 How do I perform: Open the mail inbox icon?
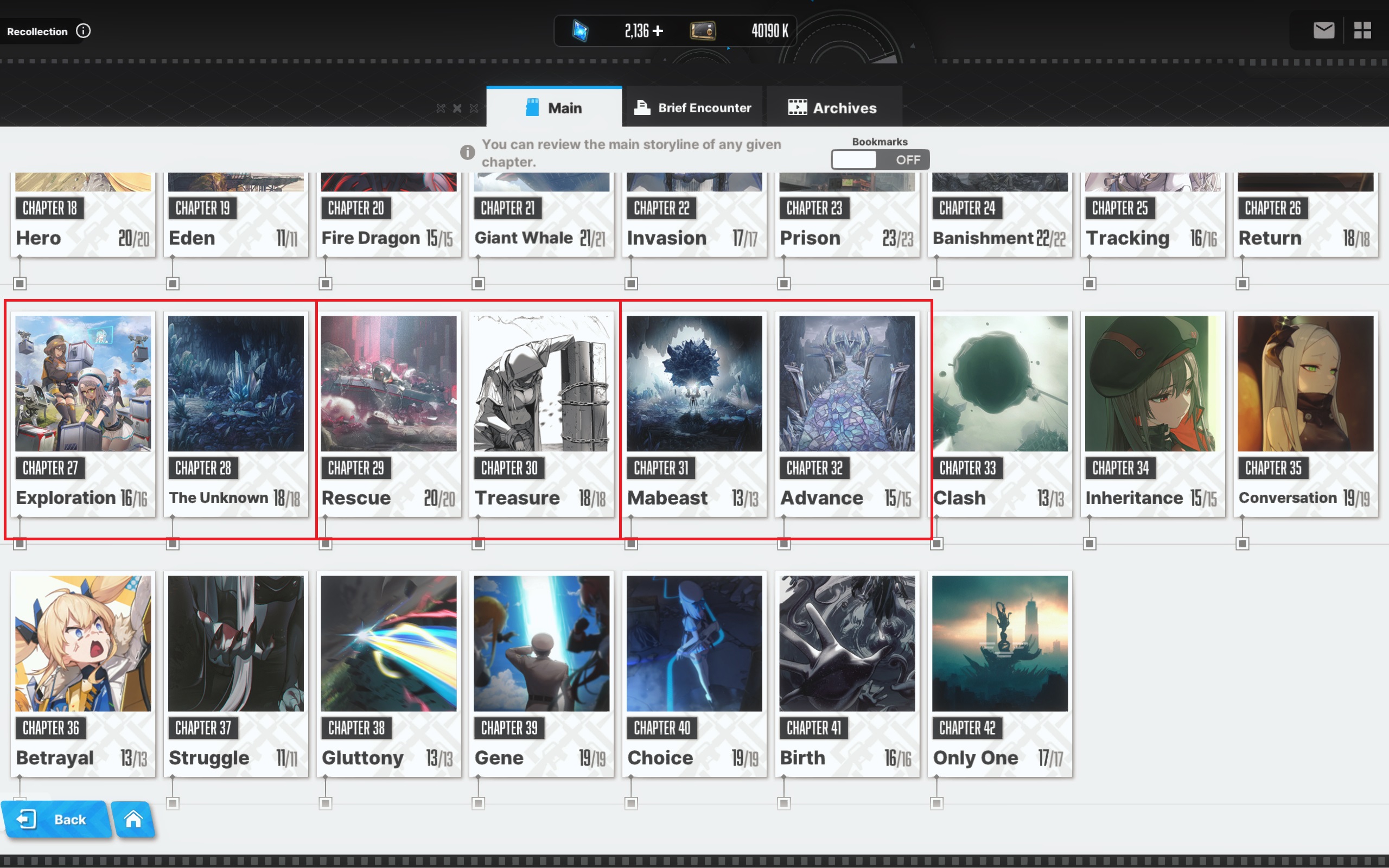point(1323,30)
